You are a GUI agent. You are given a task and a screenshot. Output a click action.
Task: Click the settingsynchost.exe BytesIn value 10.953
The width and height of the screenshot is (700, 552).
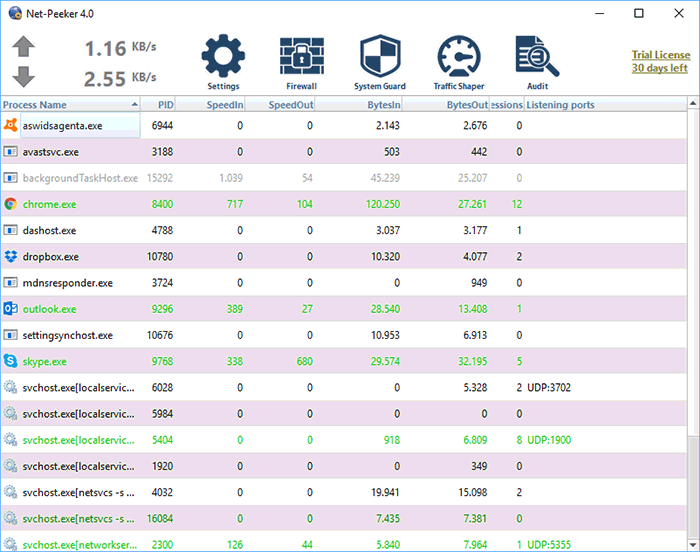(x=386, y=335)
